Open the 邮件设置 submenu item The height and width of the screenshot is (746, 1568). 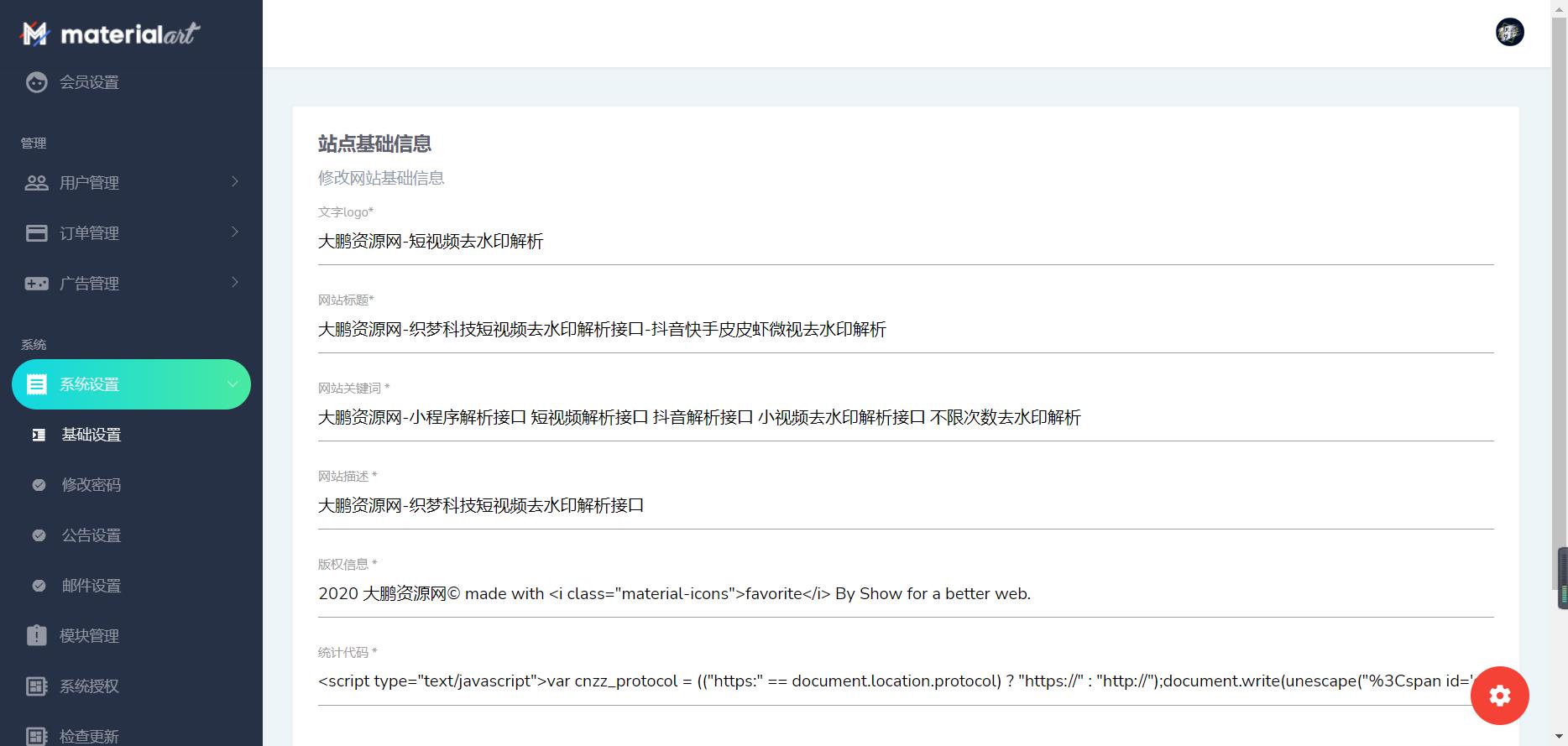point(91,586)
